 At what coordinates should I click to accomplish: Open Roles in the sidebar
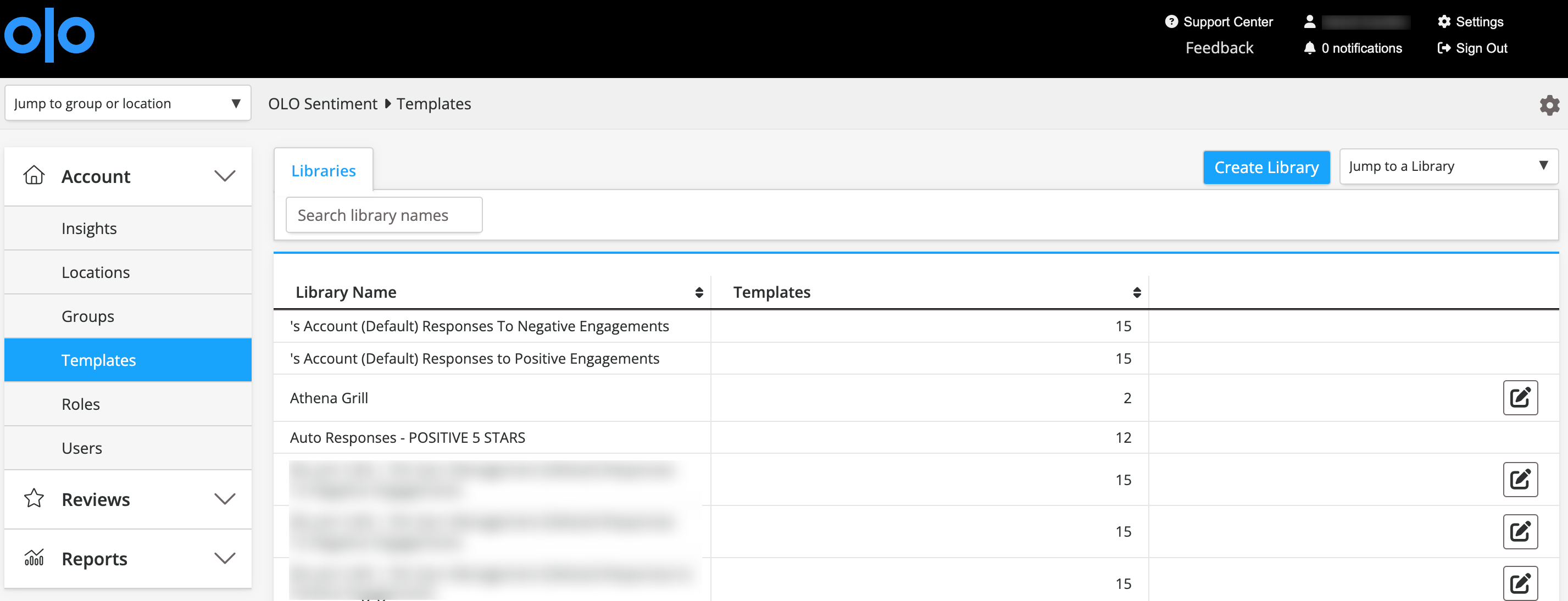pos(128,404)
